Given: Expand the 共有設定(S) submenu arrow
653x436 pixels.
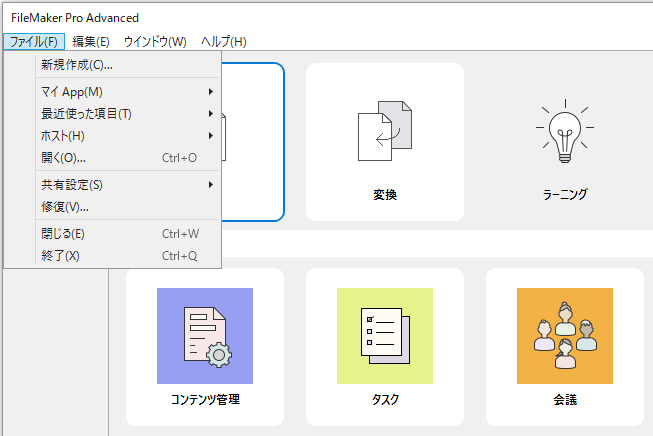Looking at the screenshot, I should coord(211,184).
